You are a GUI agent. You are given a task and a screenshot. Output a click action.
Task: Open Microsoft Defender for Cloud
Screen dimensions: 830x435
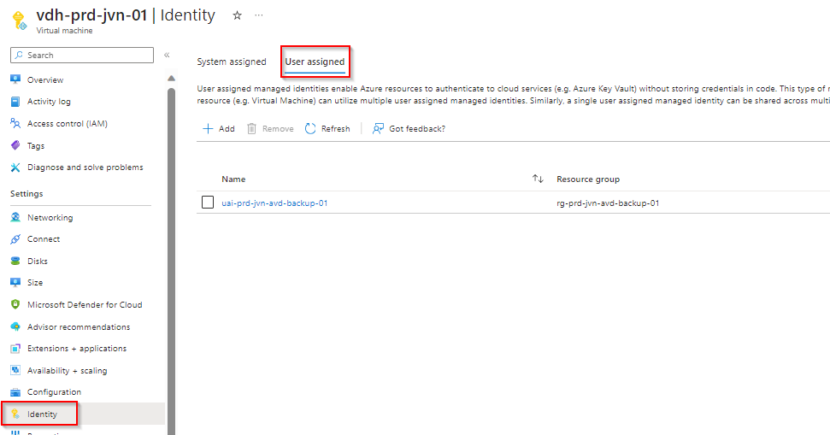coord(85,305)
